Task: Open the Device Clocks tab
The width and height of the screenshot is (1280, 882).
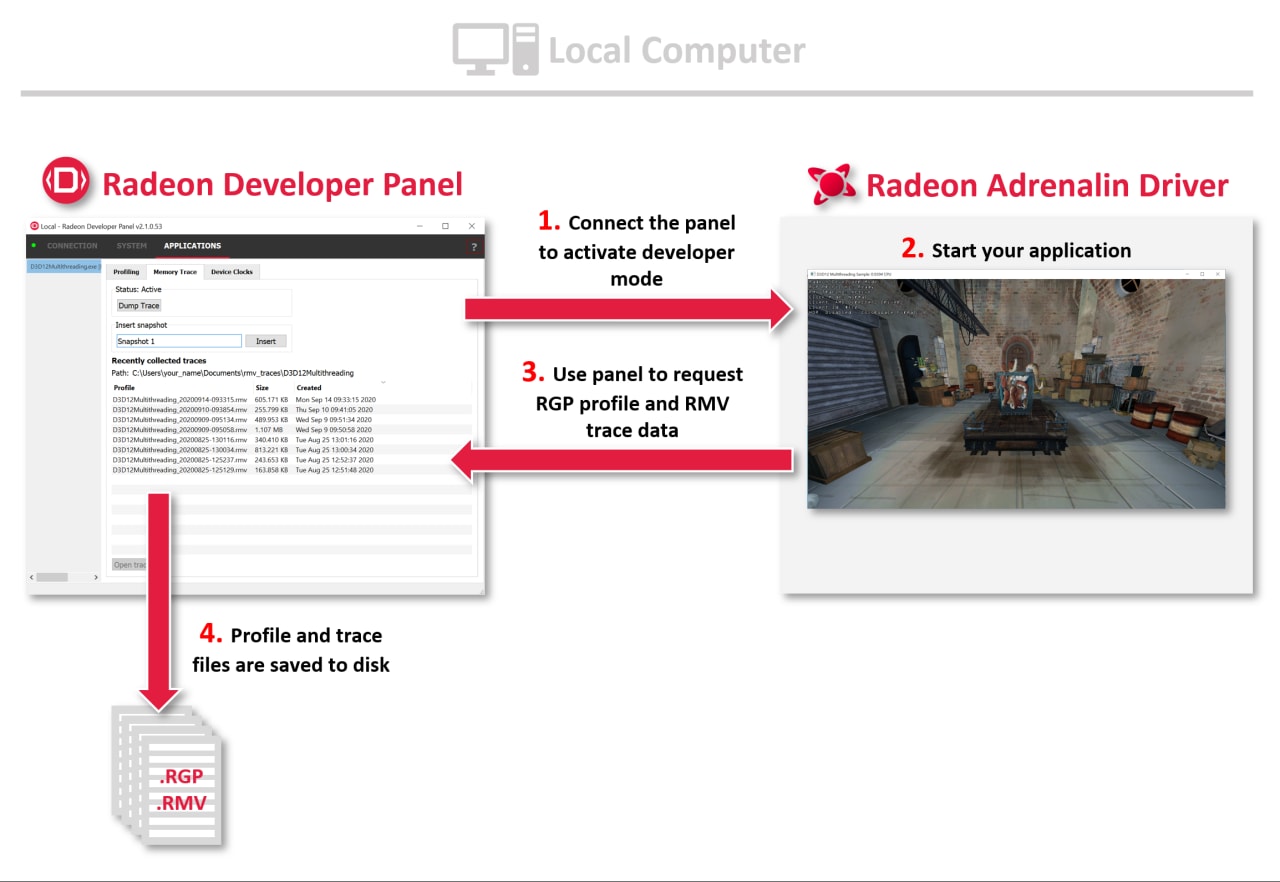Action: (232, 272)
